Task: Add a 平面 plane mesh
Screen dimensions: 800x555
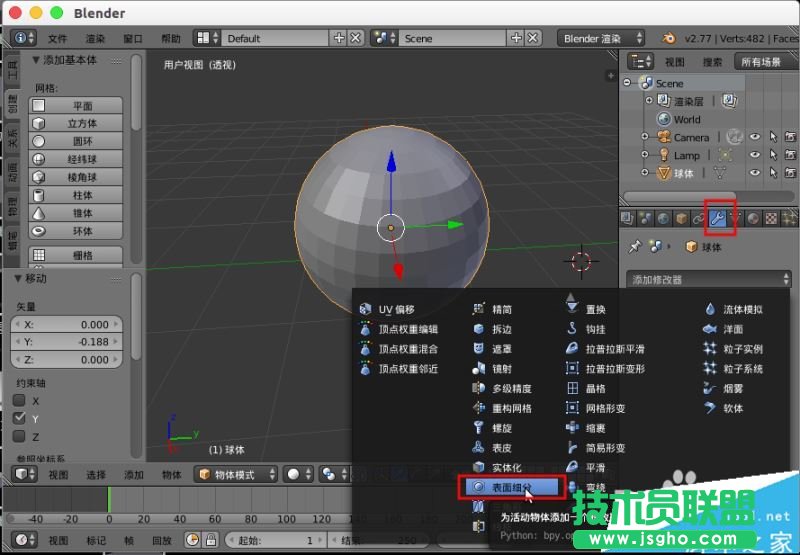Action: click(x=76, y=106)
